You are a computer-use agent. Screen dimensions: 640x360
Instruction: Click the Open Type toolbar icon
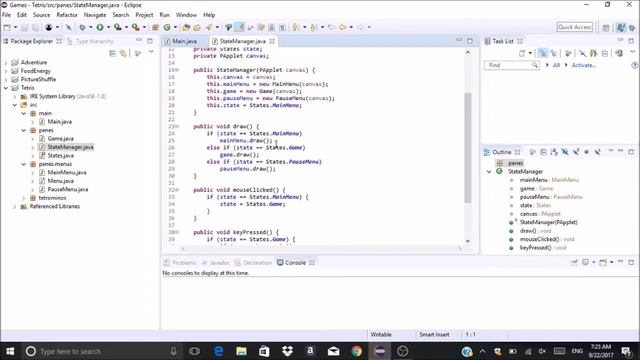(186, 27)
